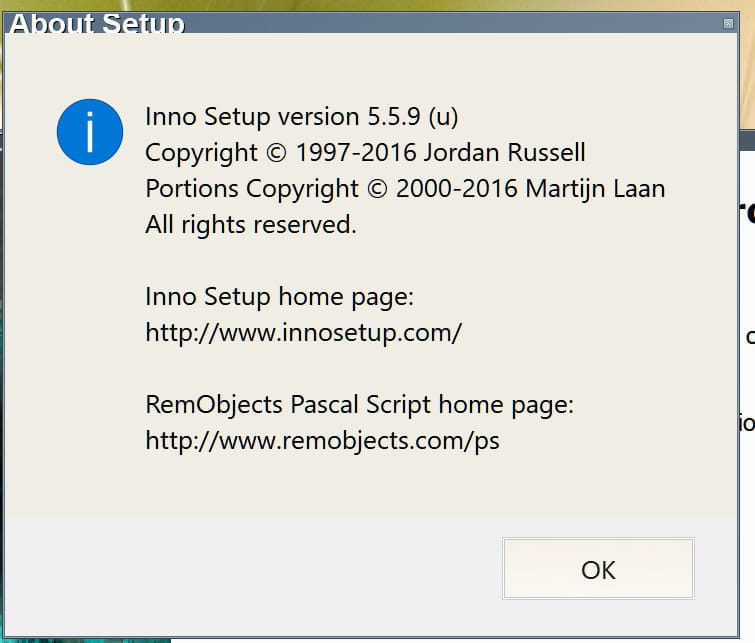The height and width of the screenshot is (643, 755).
Task: Click the OK button
Action: [x=598, y=569]
